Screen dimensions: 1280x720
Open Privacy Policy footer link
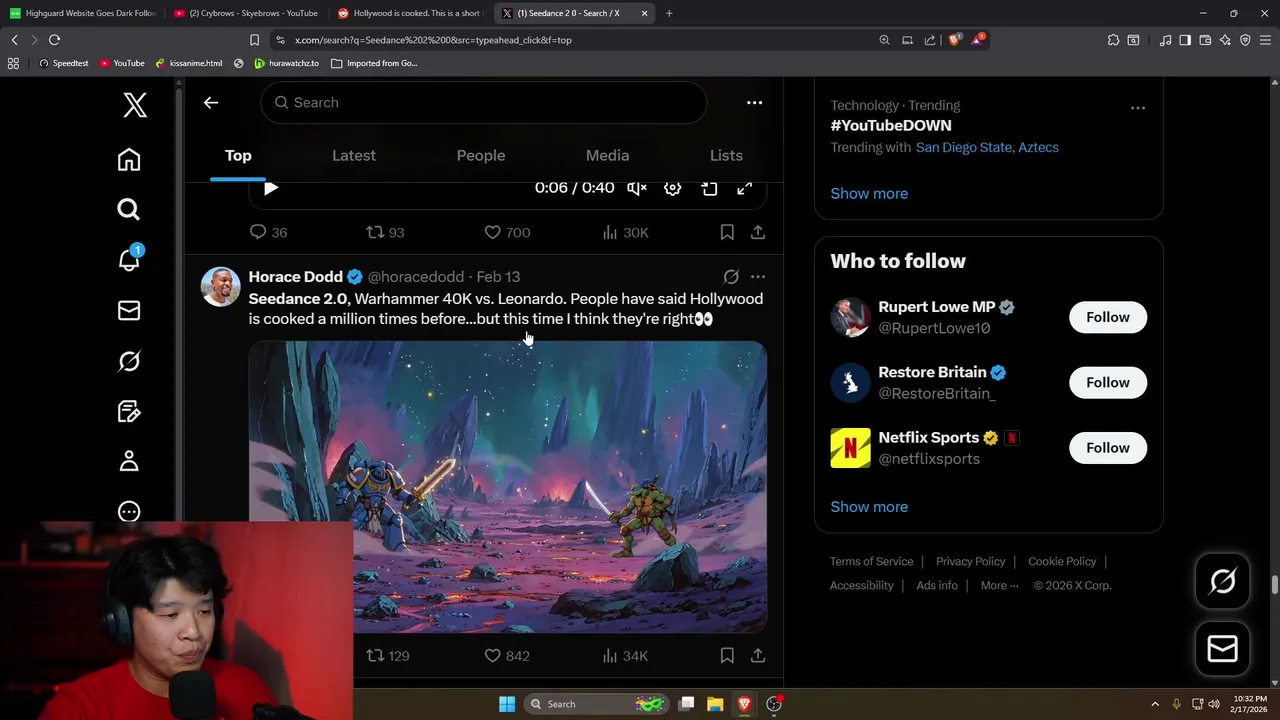coord(970,561)
